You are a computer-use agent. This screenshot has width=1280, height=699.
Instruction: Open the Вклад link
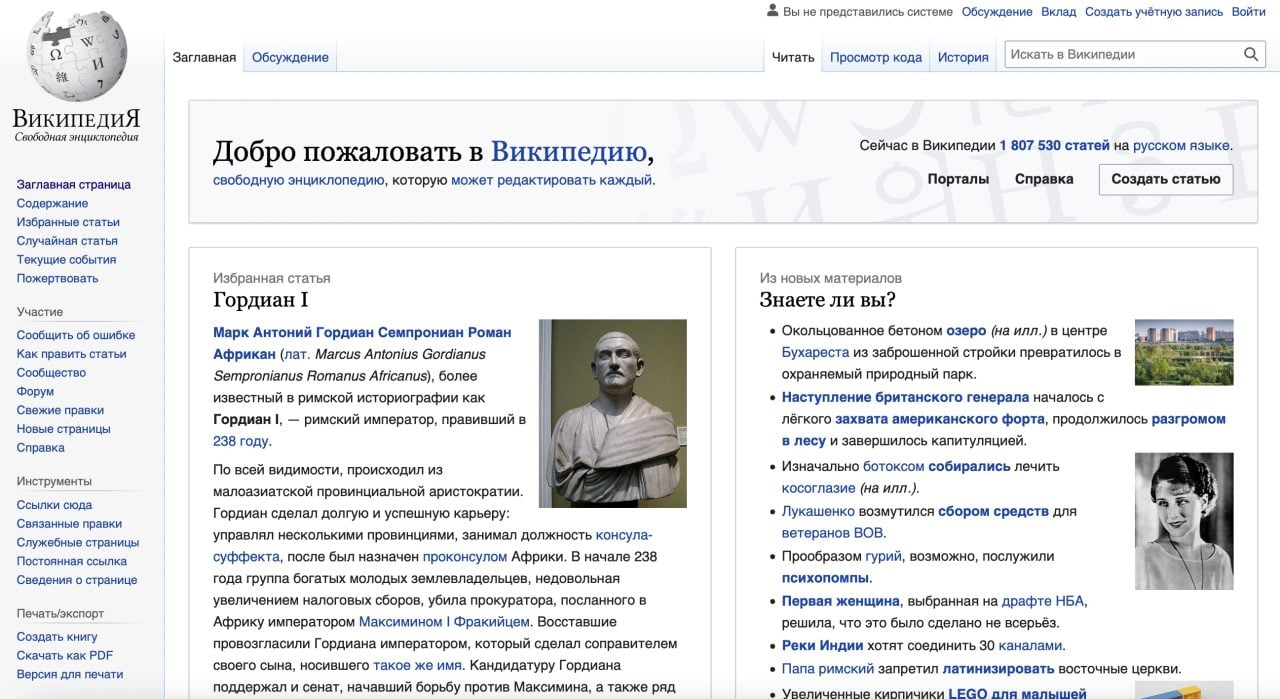pyautogui.click(x=1059, y=12)
